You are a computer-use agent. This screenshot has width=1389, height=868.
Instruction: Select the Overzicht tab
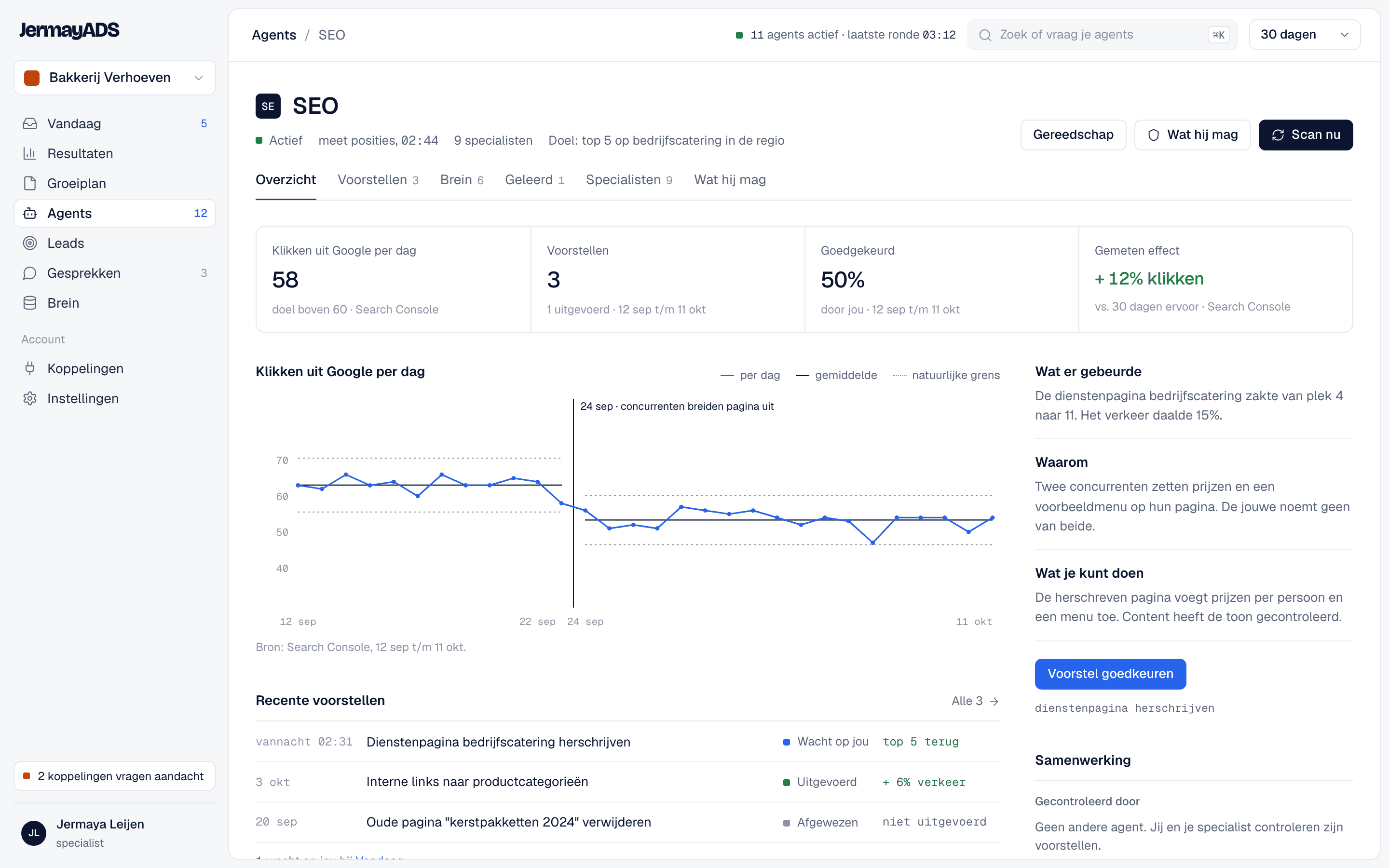[286, 180]
